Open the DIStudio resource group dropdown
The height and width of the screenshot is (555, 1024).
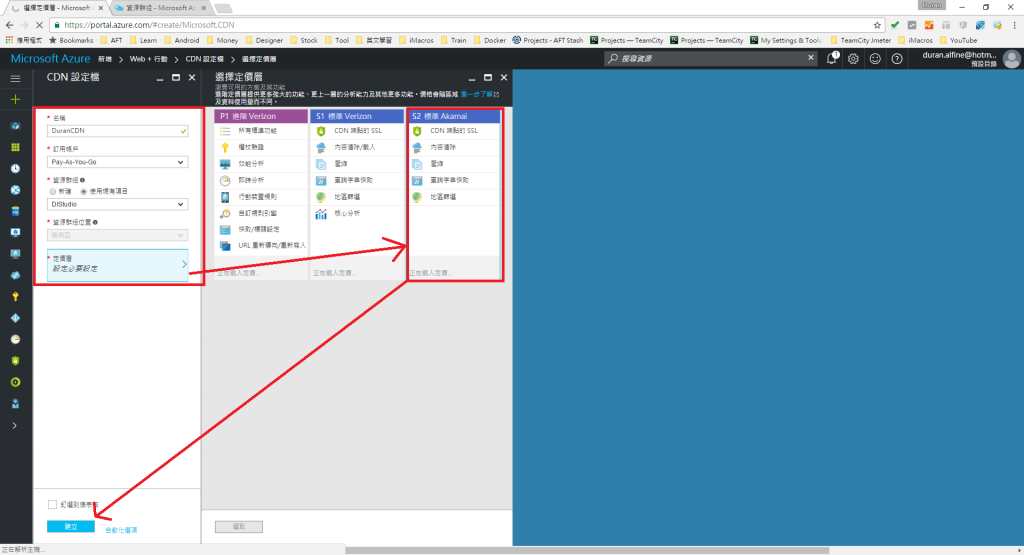click(x=118, y=204)
